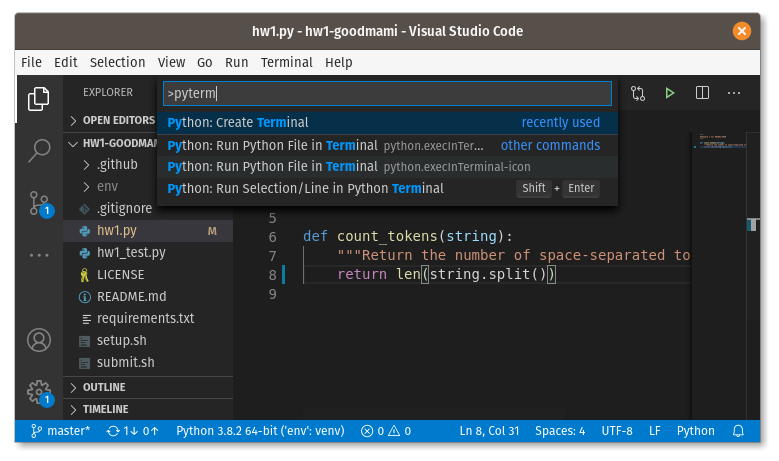Open the Help menu
The width and height of the screenshot is (779, 461).
(x=338, y=62)
